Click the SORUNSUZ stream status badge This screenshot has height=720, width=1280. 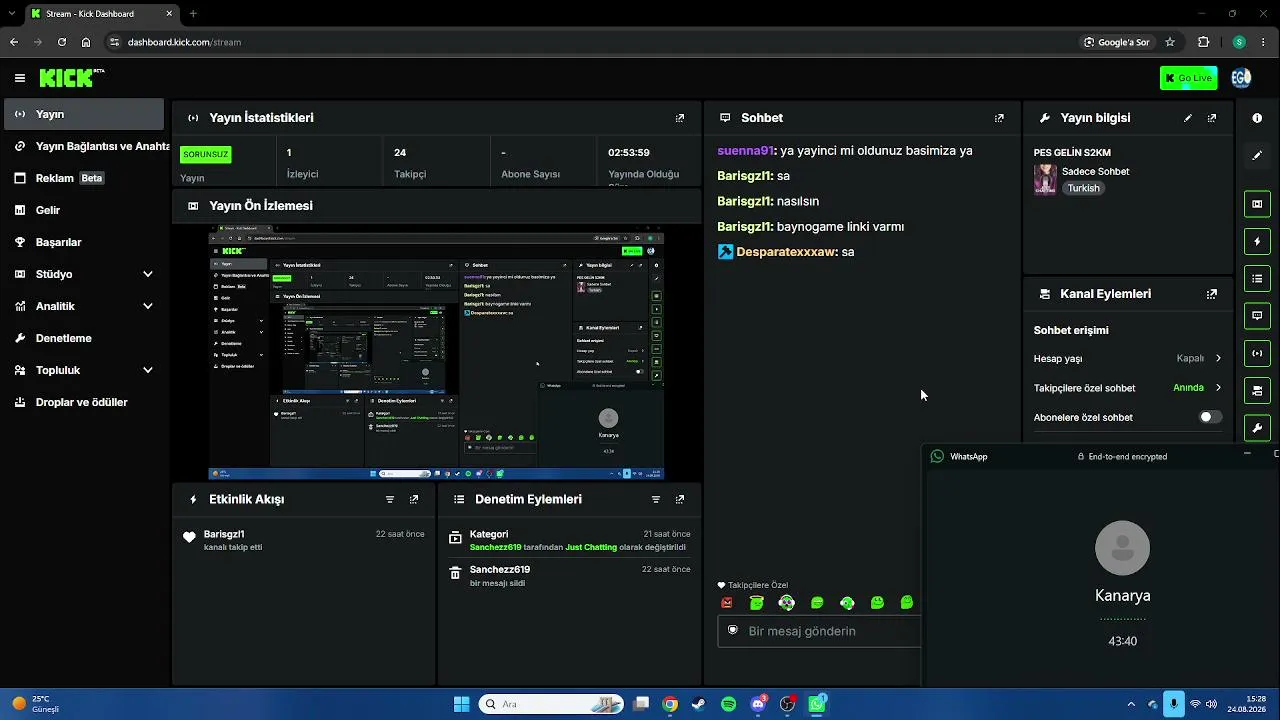[206, 155]
